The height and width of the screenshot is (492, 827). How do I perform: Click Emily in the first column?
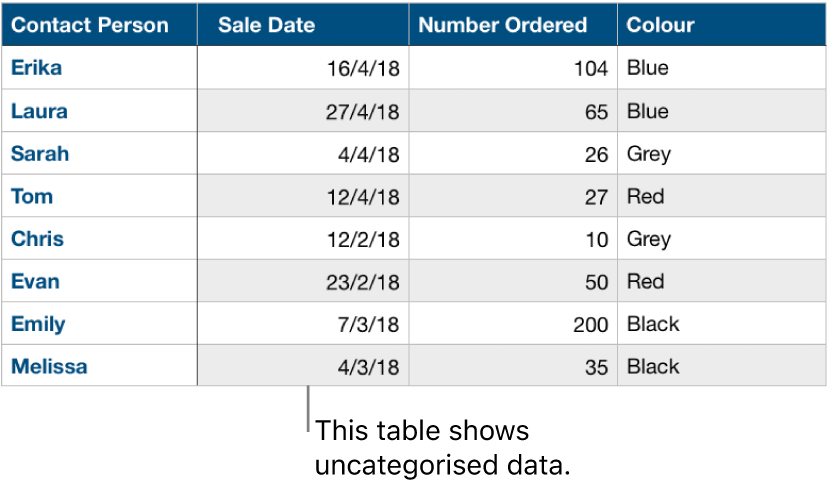(38, 324)
